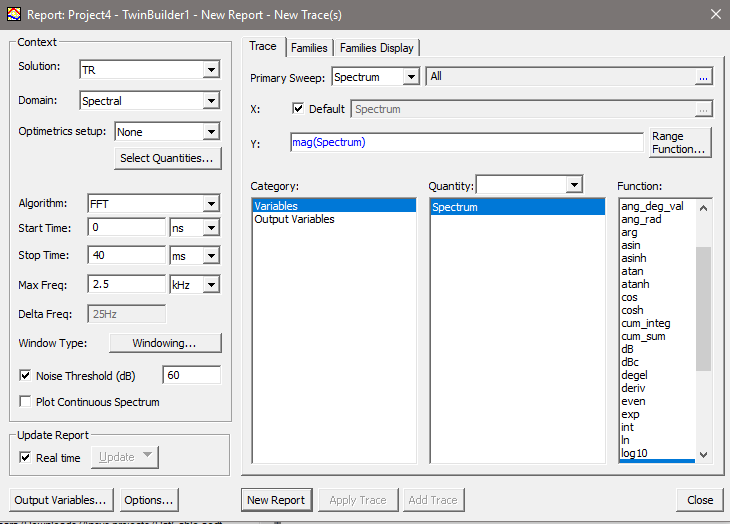
Task: Open the Windowing settings button
Action: pos(164,343)
